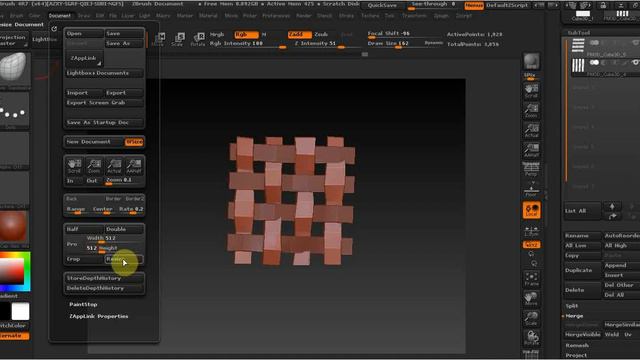Collapse the Merge section in SubTool
This screenshot has width=640, height=360.
tap(574, 316)
